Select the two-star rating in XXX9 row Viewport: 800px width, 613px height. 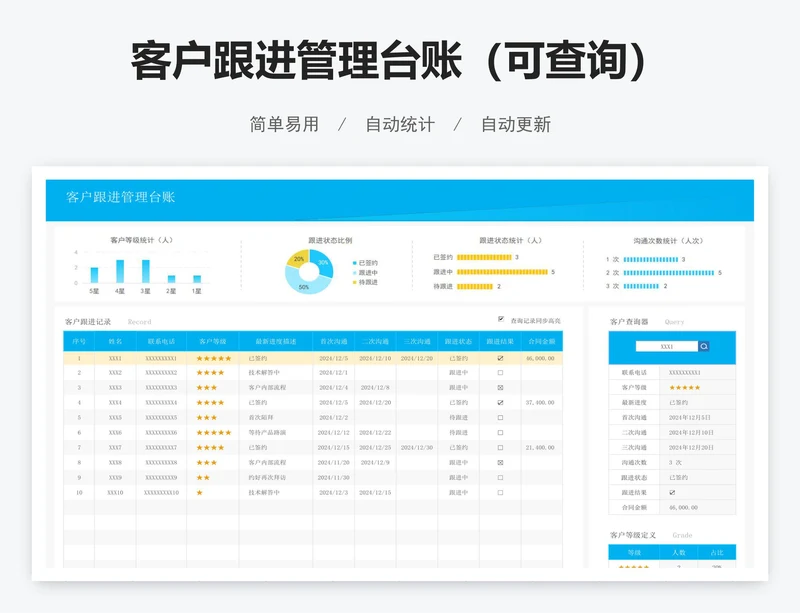(203, 478)
